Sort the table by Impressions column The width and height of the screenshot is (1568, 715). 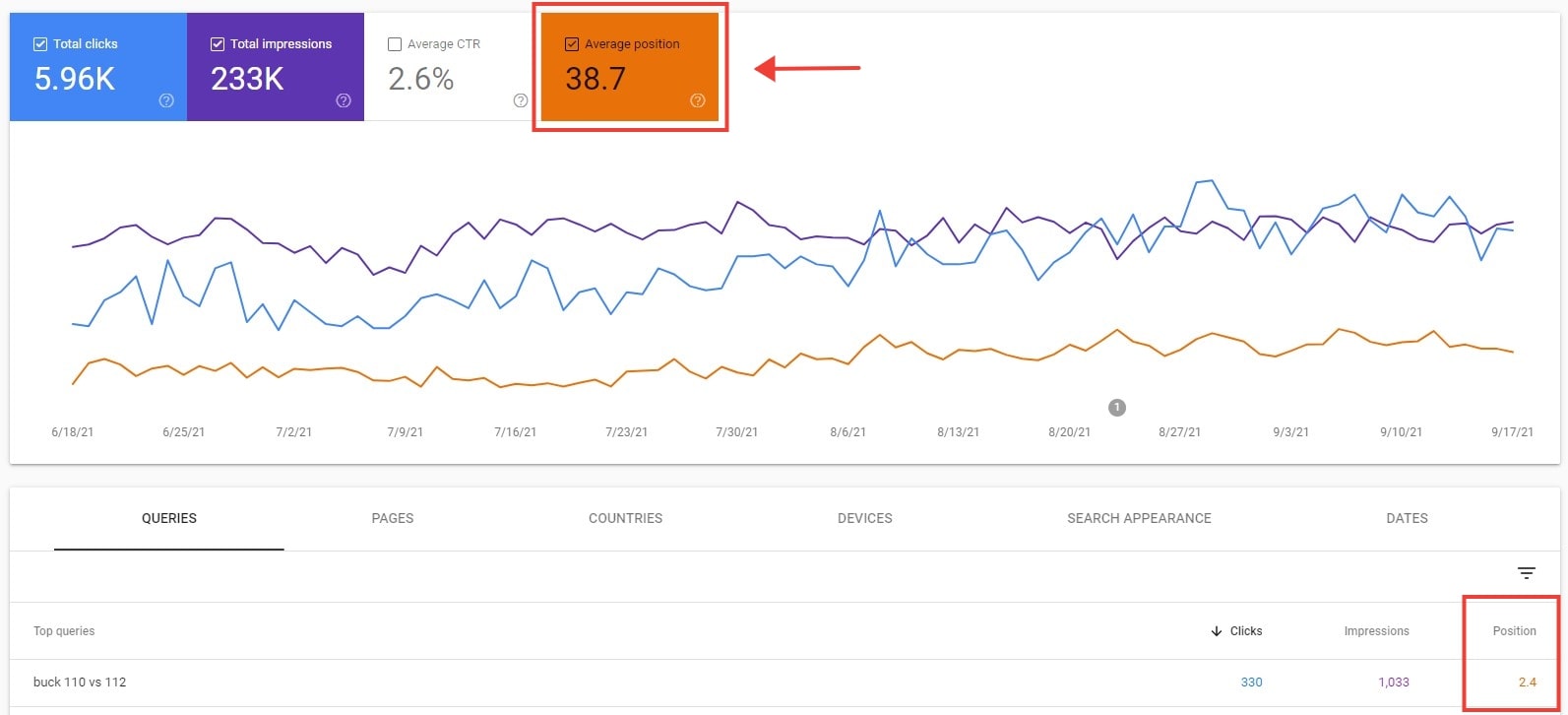(1376, 630)
